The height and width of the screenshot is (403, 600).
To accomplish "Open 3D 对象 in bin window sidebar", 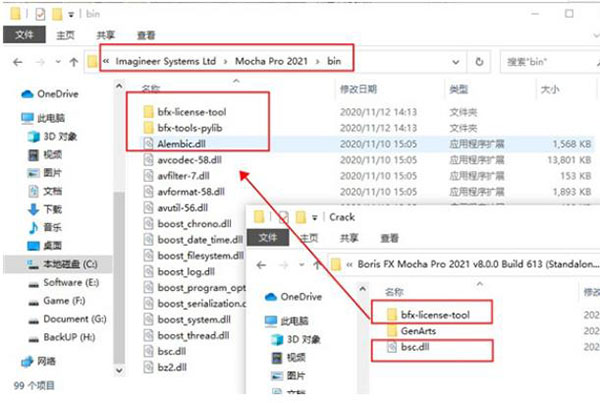I will tap(53, 136).
